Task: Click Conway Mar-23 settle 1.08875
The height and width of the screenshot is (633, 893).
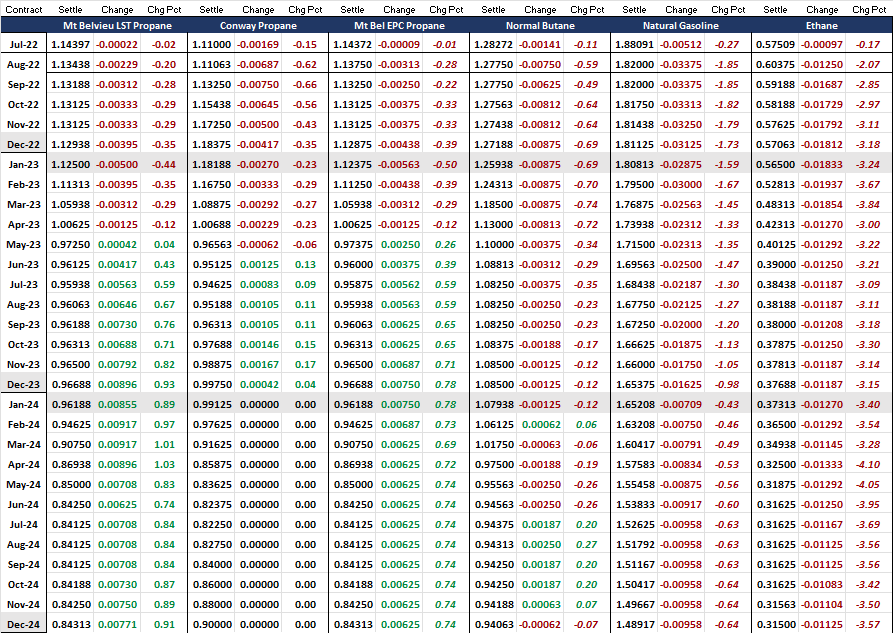Action: pyautogui.click(x=212, y=205)
